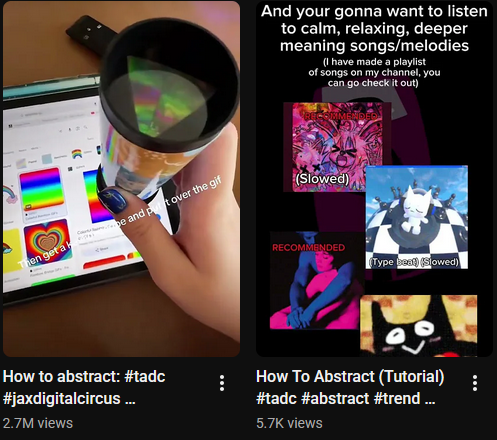Click the #tadc hashtag in the first title

[x=145, y=376]
